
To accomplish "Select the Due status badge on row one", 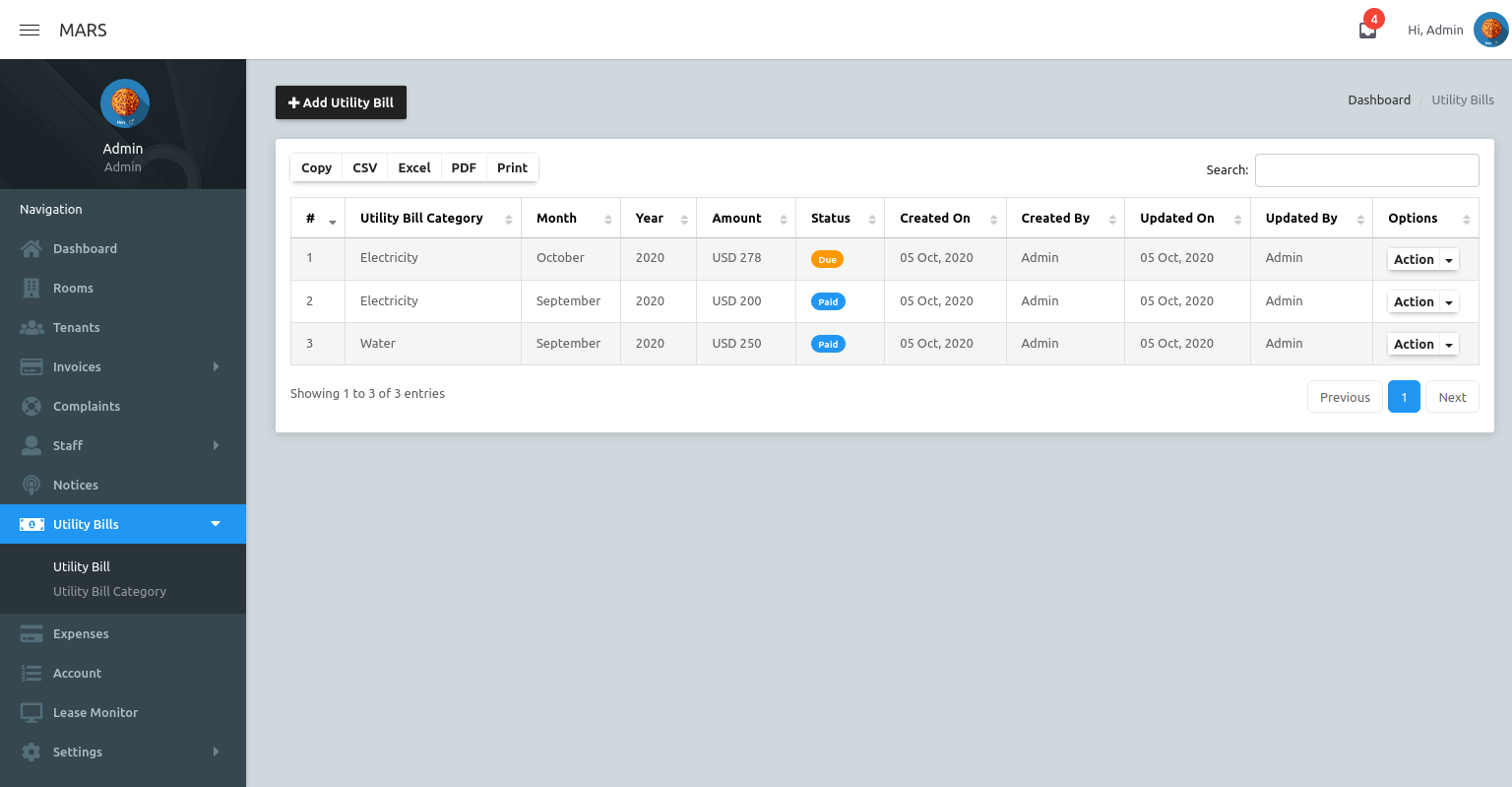I will coord(827,258).
